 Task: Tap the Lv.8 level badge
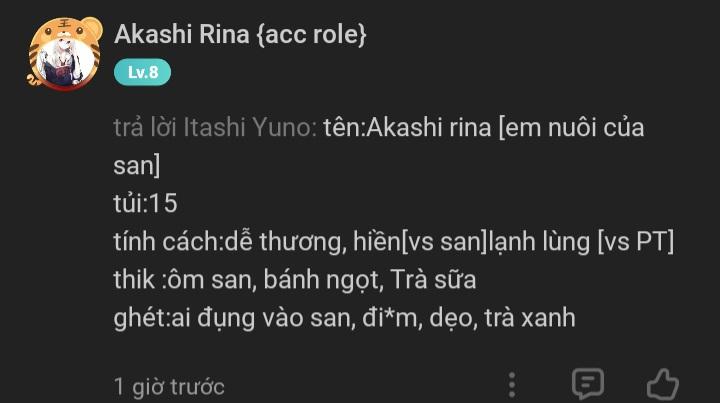click(x=142, y=72)
